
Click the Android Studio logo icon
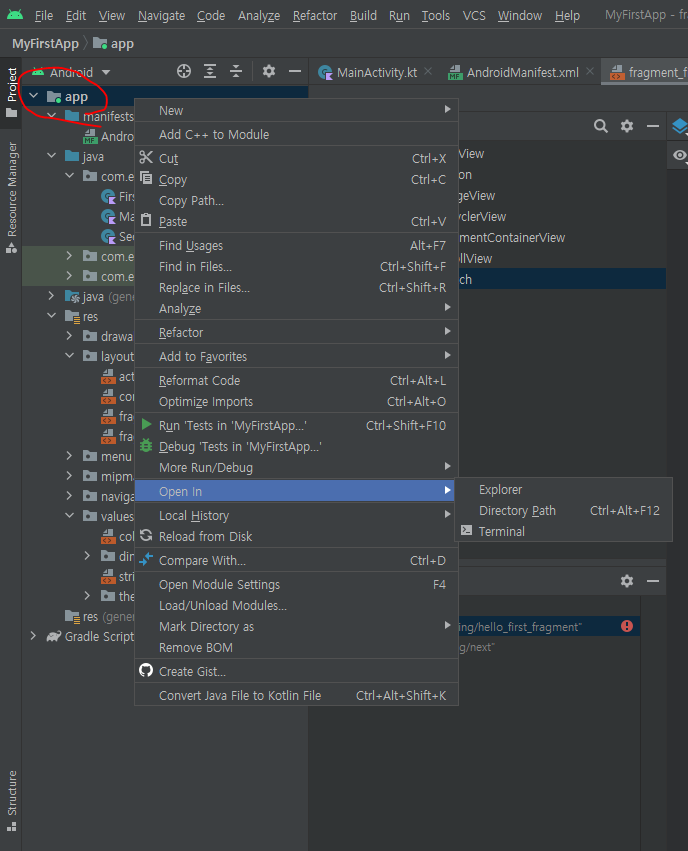[15, 15]
